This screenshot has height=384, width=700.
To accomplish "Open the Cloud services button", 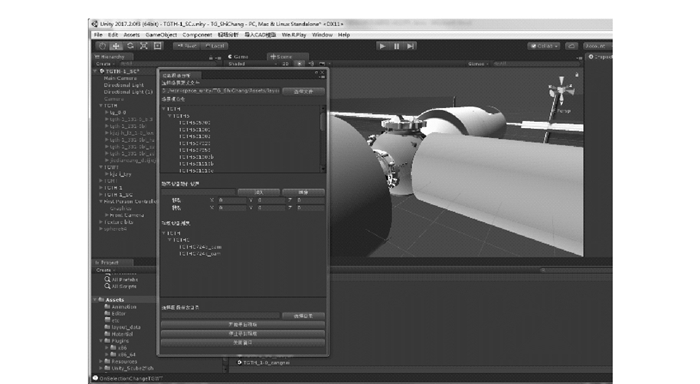I will [x=571, y=46].
